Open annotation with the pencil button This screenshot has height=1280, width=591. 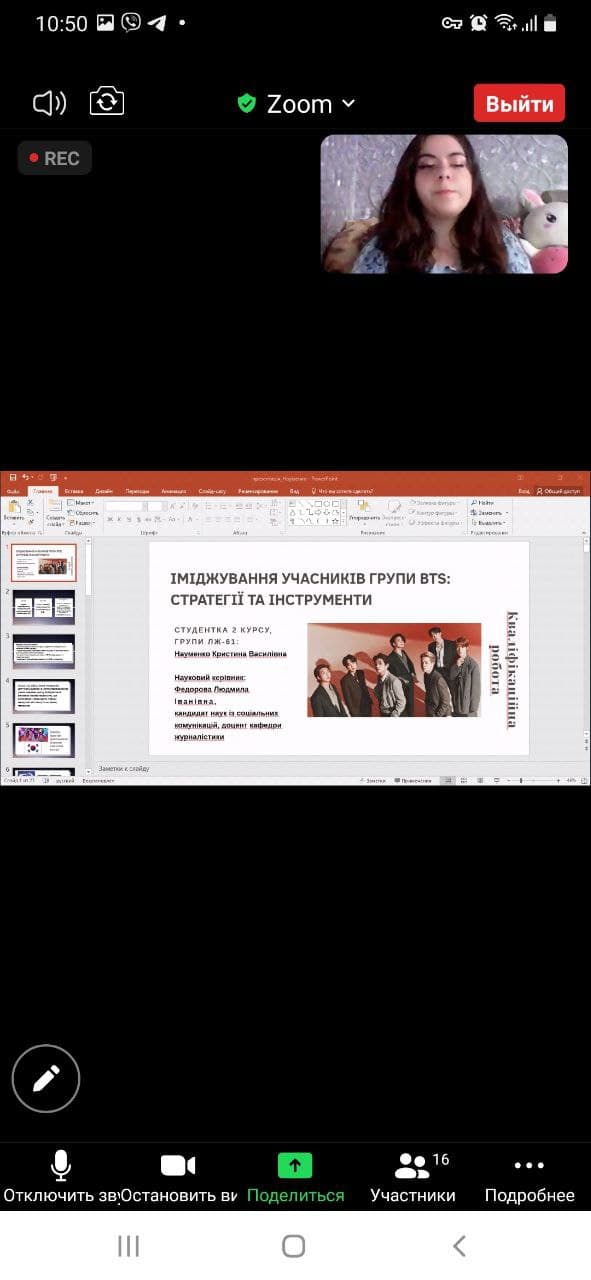tap(46, 1078)
